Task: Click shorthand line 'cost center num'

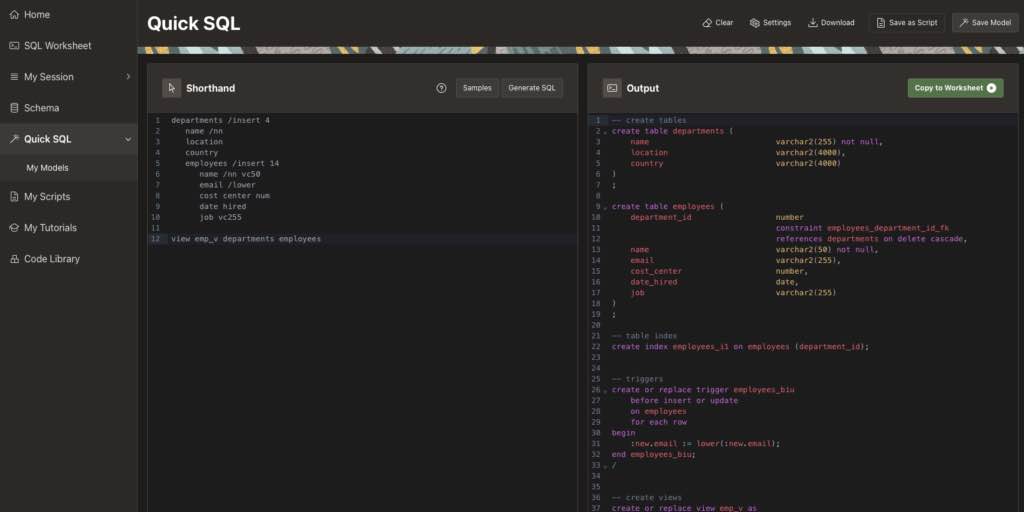Action: [234, 196]
